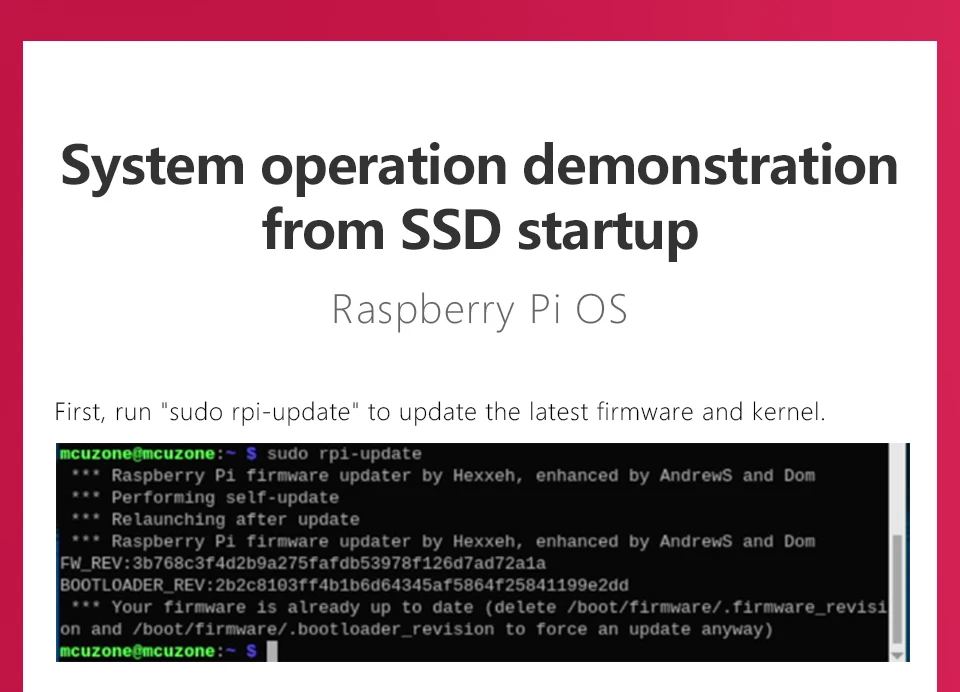
Task: Click the "from SSD startup" heading line
Action: click(479, 230)
